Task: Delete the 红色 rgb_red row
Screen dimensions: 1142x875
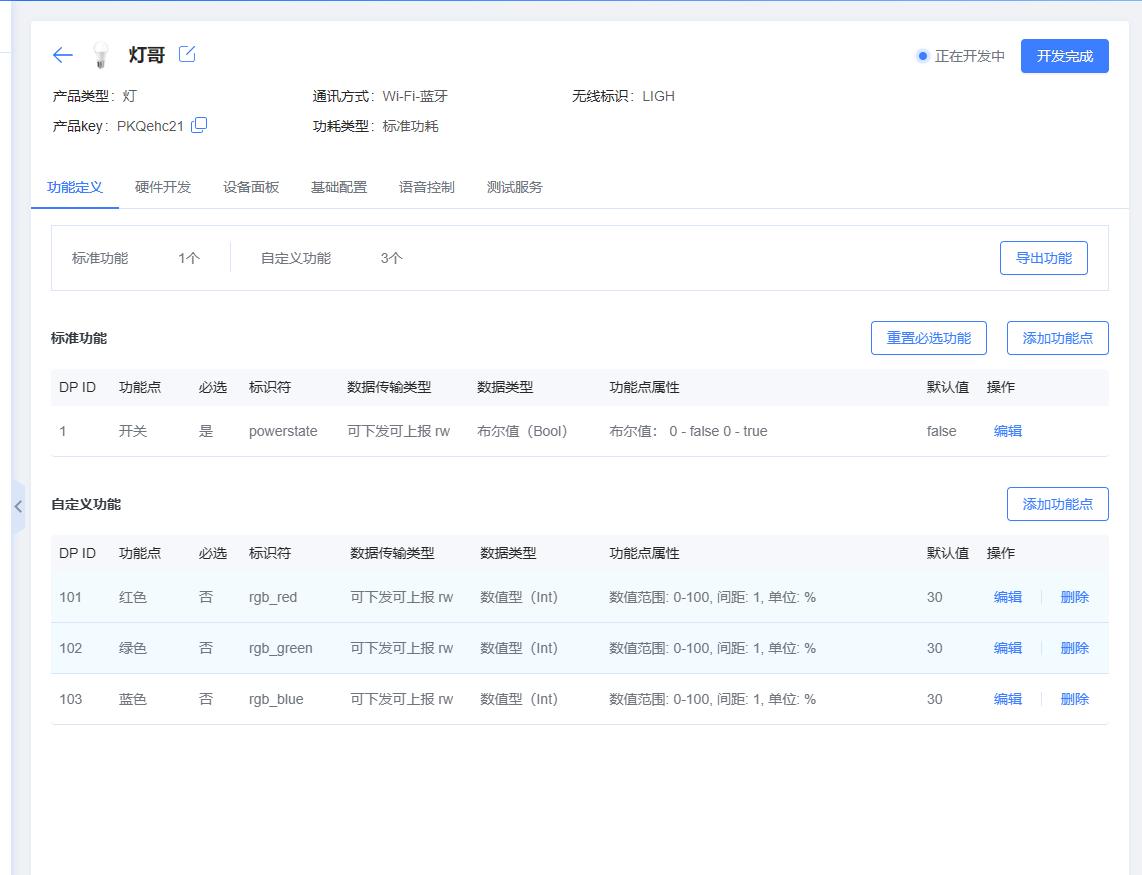Action: 1075,597
